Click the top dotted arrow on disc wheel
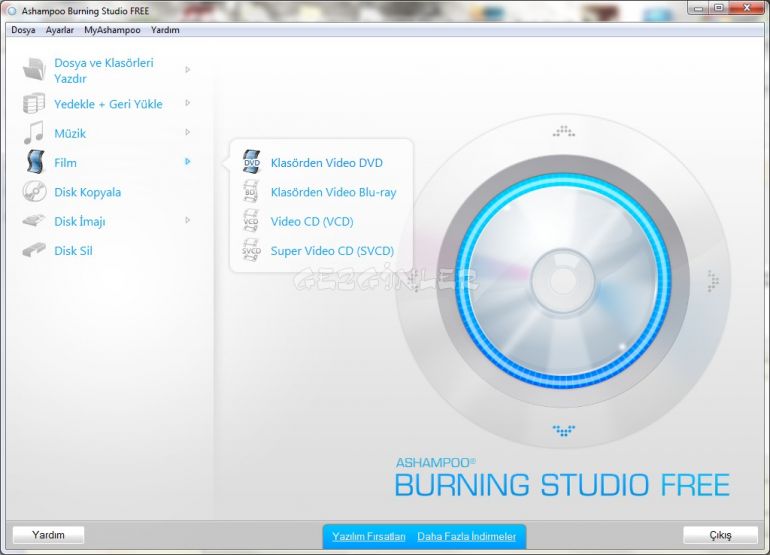The width and height of the screenshot is (770, 555). tap(564, 131)
